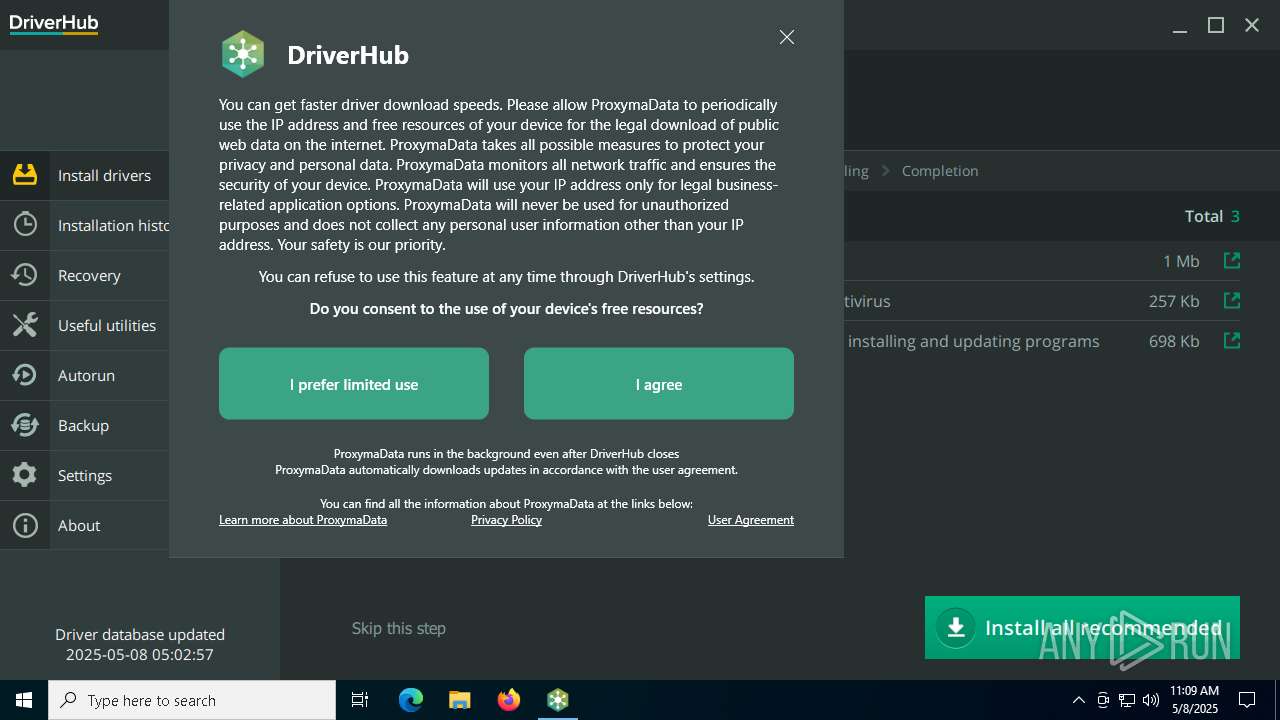Open the Backup section

(x=85, y=425)
